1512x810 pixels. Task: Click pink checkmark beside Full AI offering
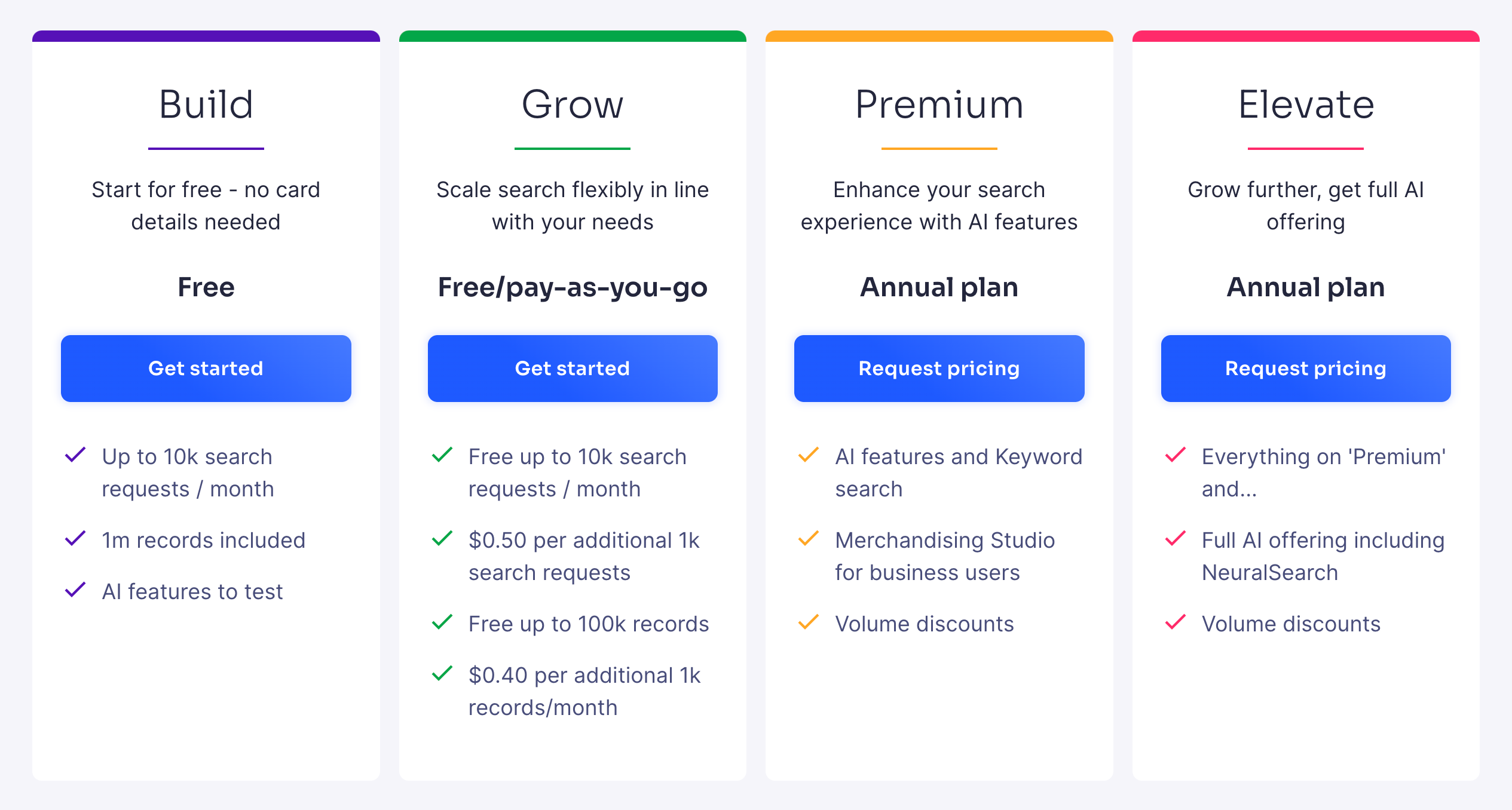pos(1175,539)
